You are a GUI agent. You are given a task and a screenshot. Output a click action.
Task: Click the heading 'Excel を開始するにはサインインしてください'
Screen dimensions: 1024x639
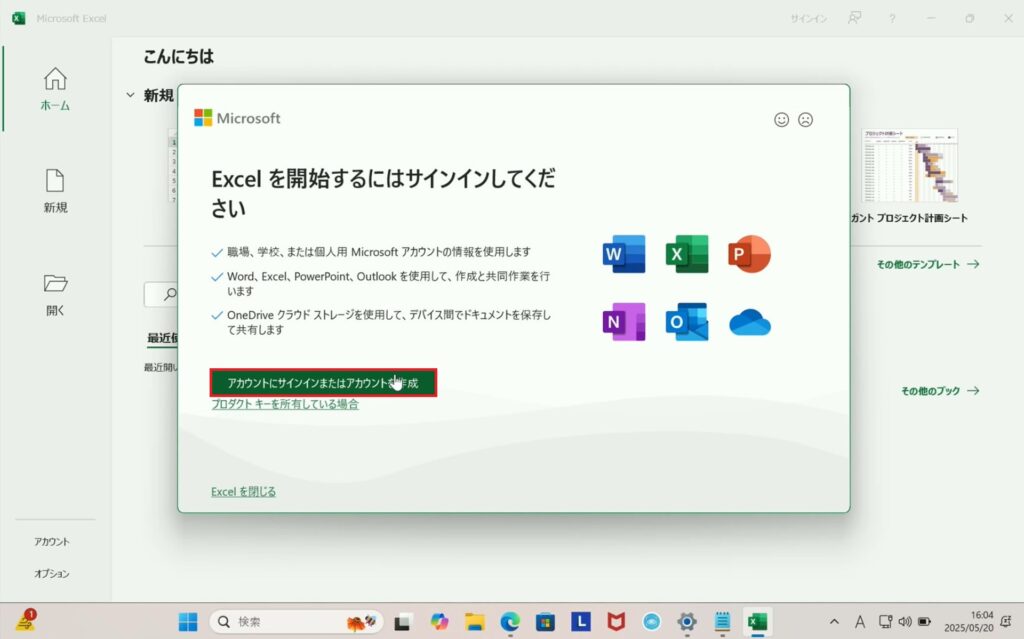[383, 193]
